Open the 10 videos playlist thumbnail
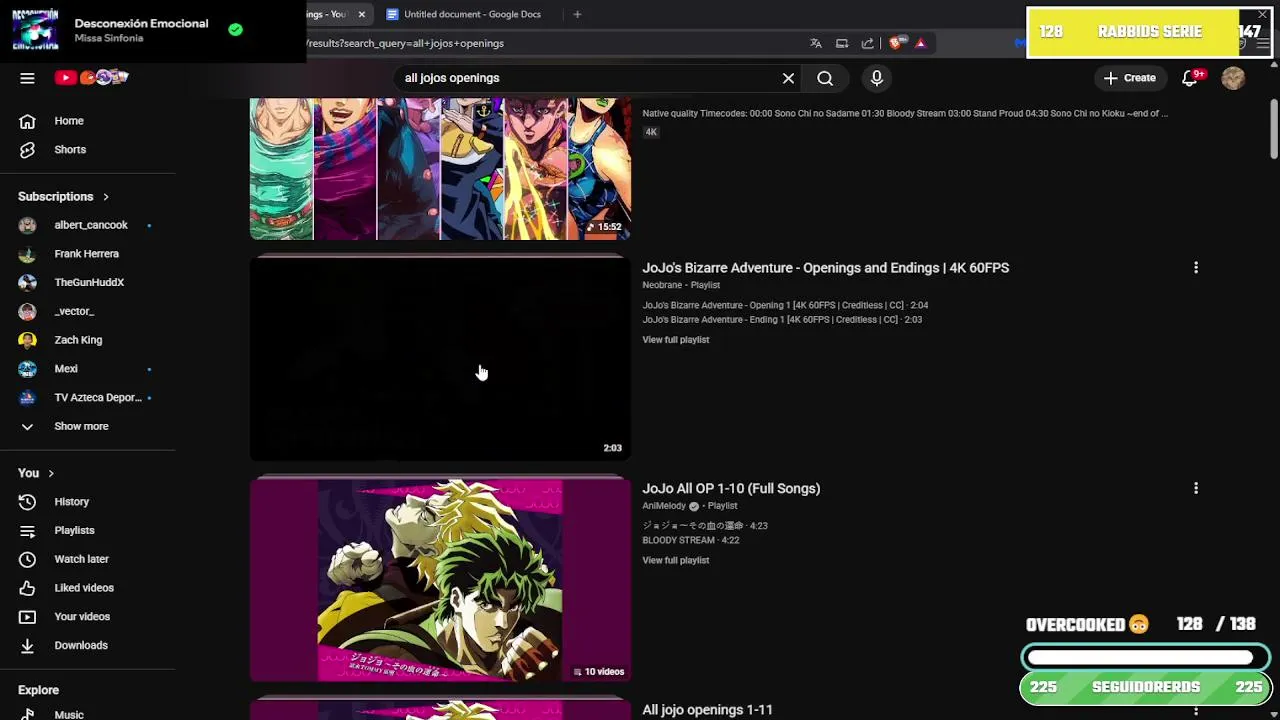This screenshot has width=1280, height=720. [440, 580]
